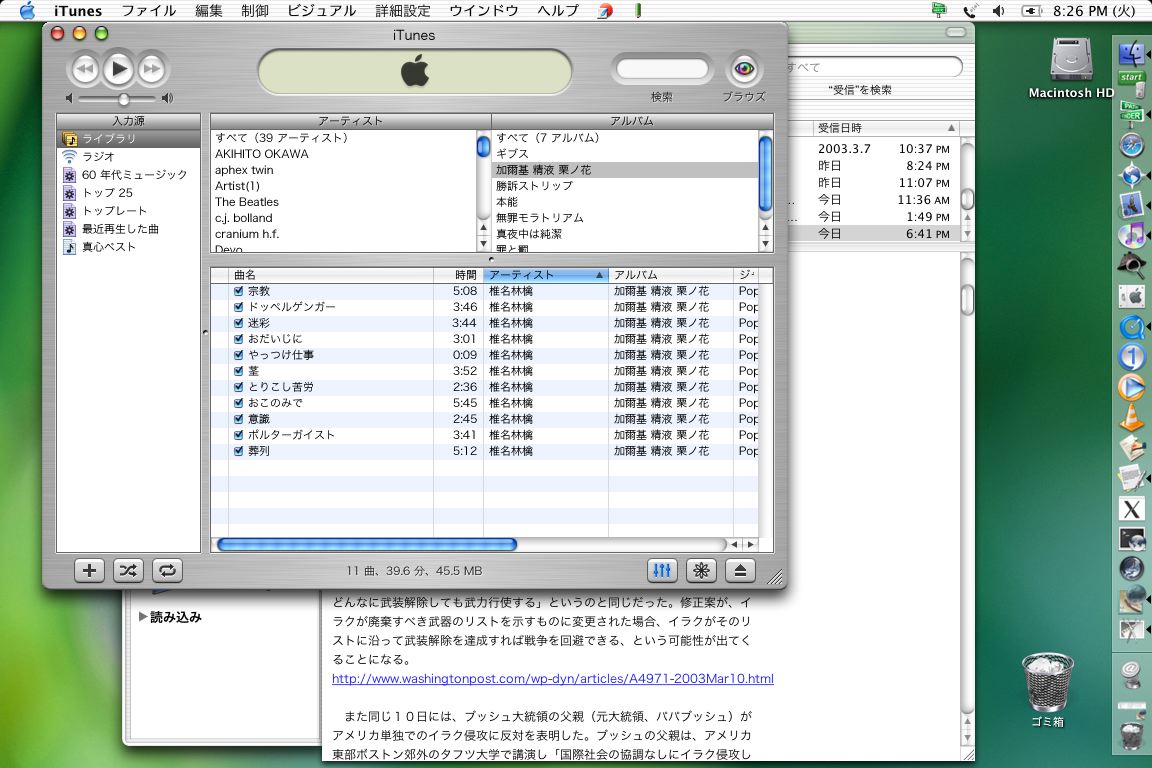
Task: Click the album list scrollbar thumb
Action: tap(766, 173)
